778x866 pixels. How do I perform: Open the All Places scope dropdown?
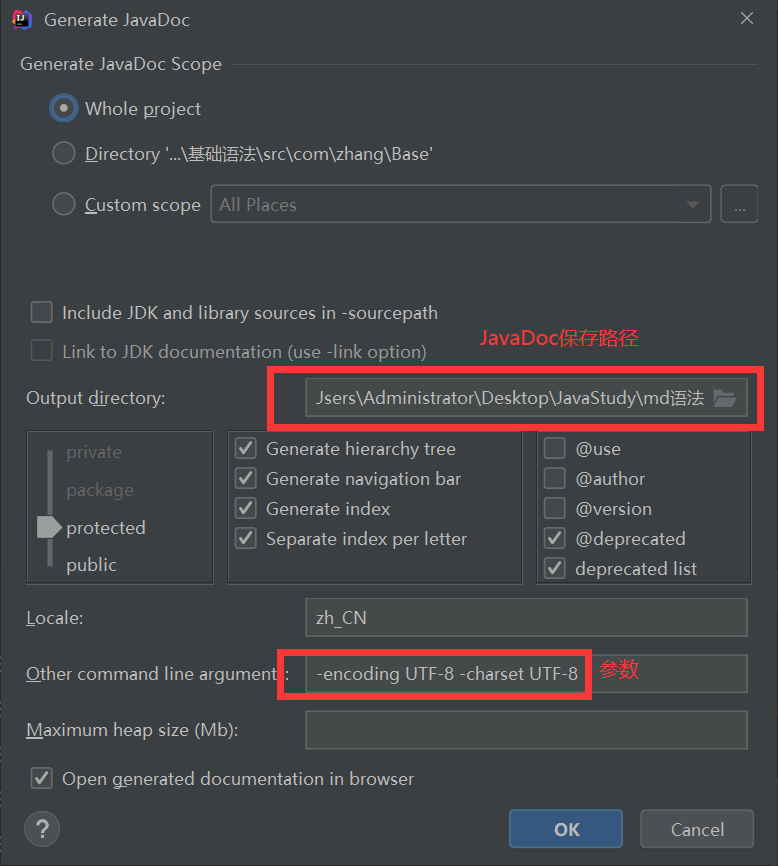(460, 205)
